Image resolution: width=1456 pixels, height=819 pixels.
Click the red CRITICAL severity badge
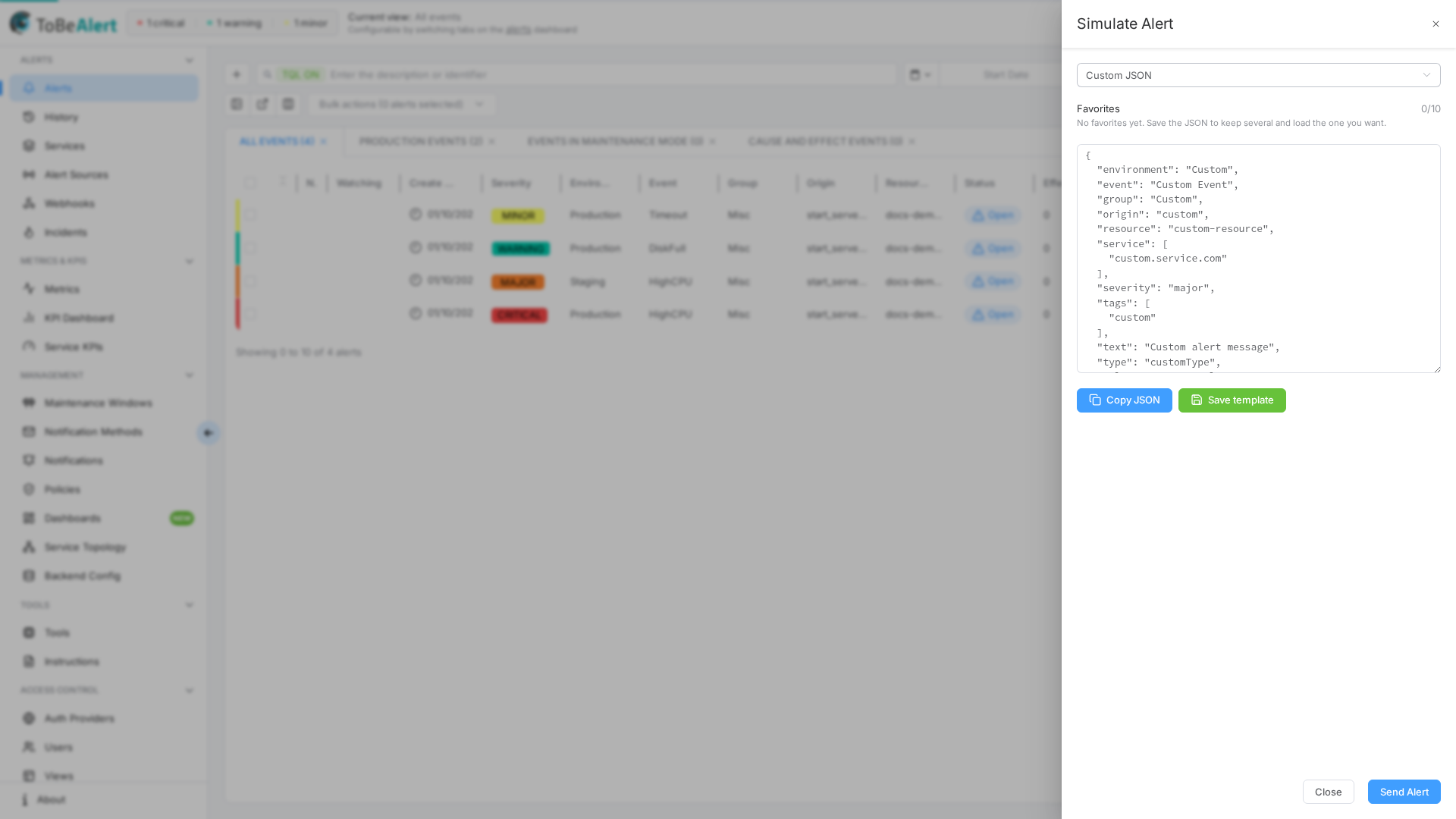point(519,315)
